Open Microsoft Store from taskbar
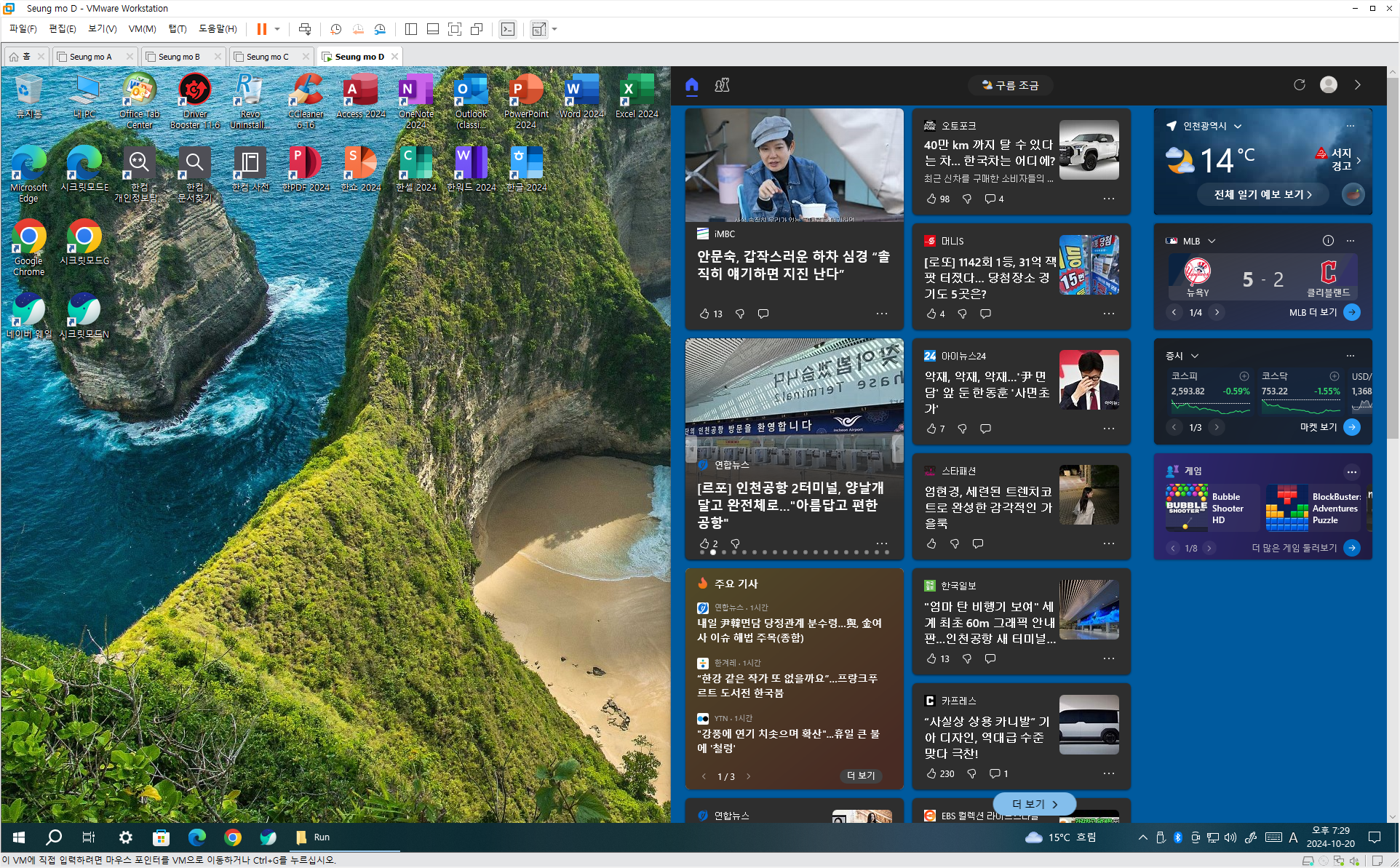The width and height of the screenshot is (1400, 868). tap(161, 837)
